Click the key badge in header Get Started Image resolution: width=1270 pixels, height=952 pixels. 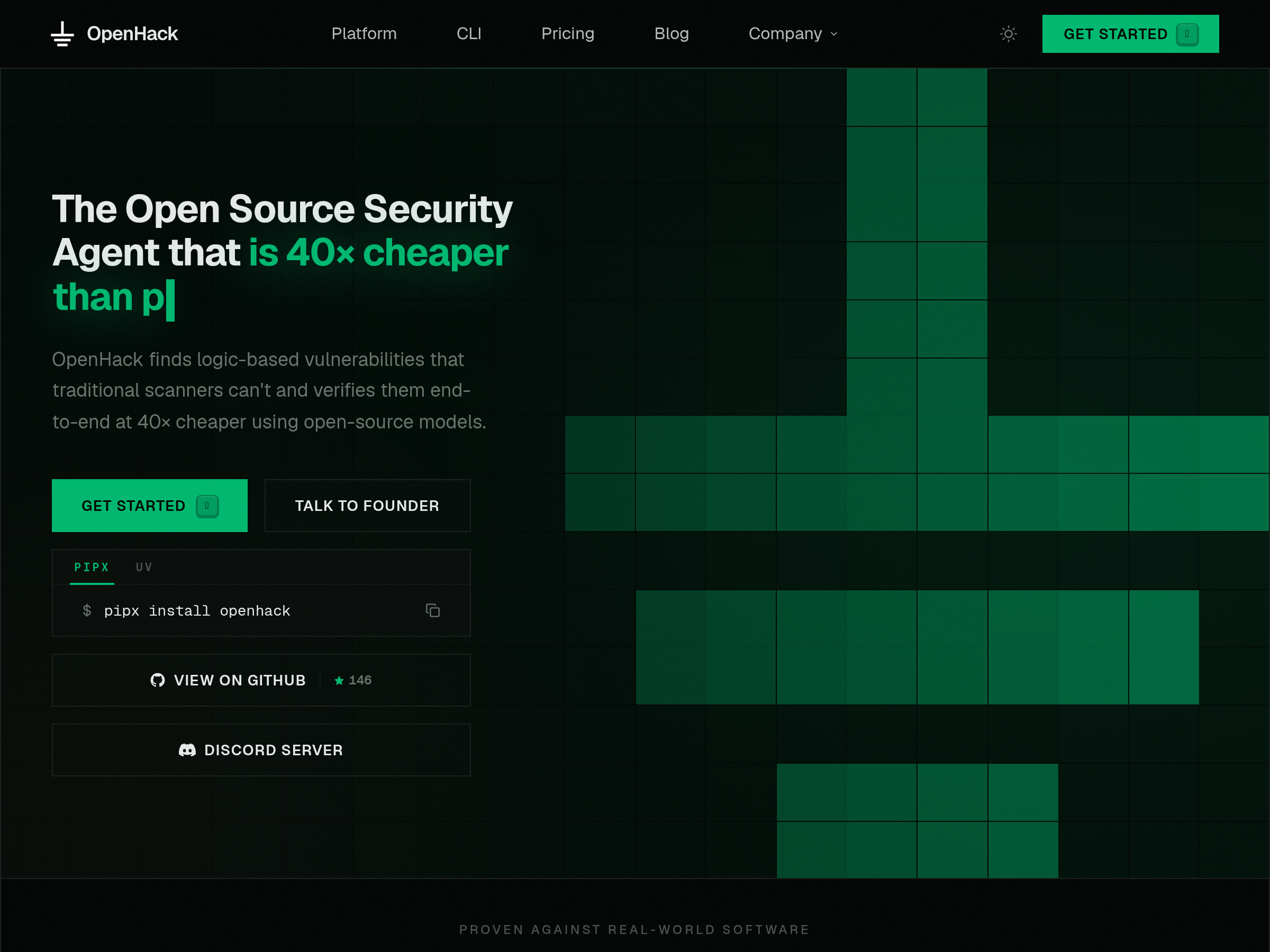point(1187,34)
